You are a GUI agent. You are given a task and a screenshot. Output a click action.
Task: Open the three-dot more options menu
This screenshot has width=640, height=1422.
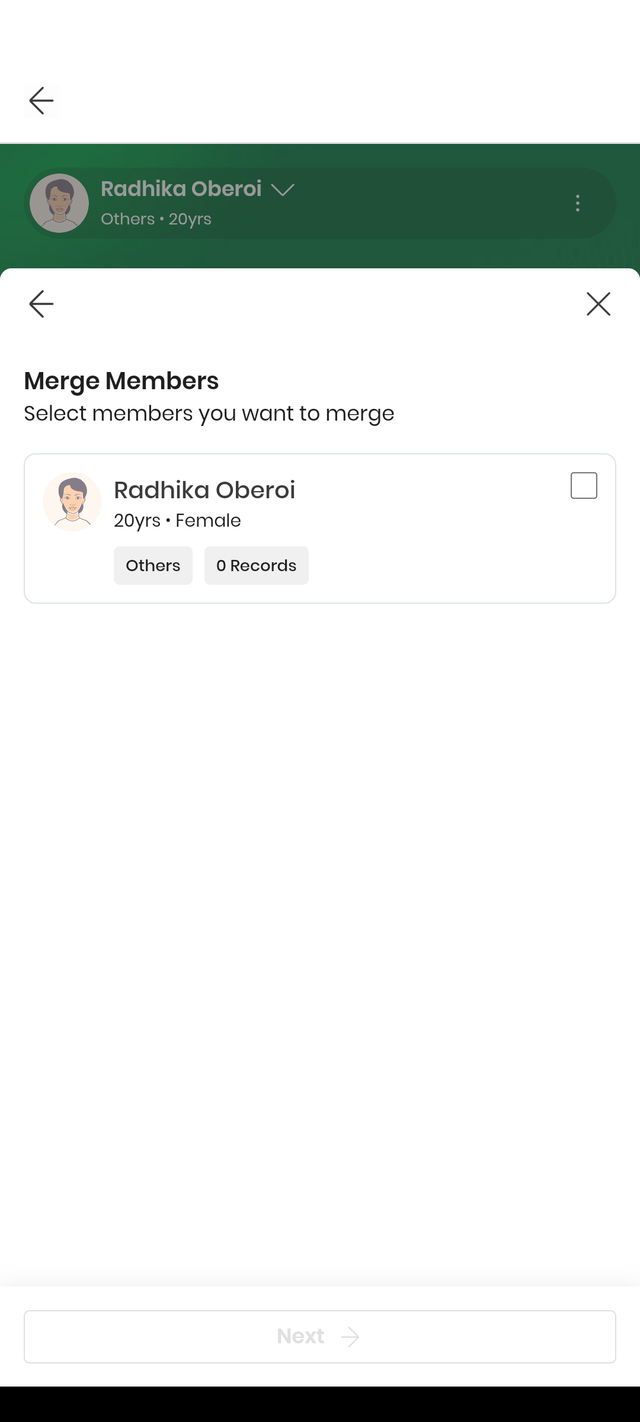coord(577,203)
